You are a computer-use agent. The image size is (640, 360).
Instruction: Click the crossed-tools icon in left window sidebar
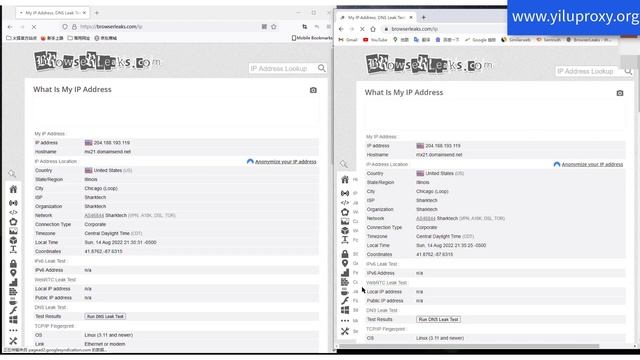pyautogui.click(x=13, y=340)
